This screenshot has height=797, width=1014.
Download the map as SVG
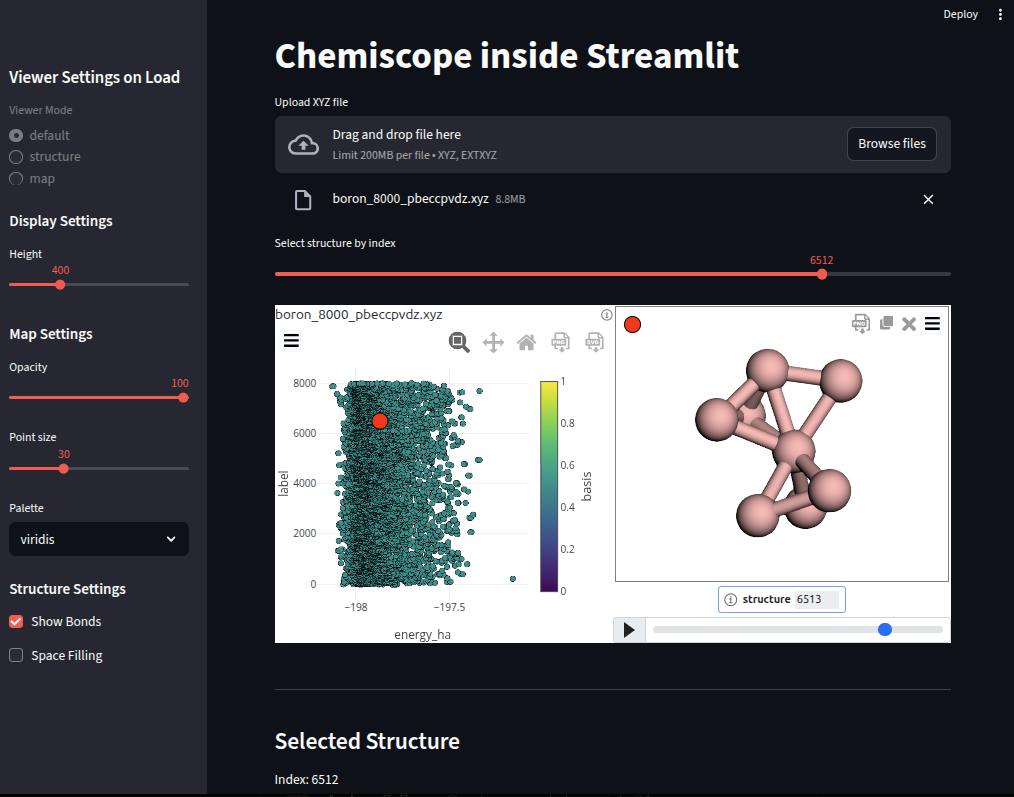pos(594,342)
